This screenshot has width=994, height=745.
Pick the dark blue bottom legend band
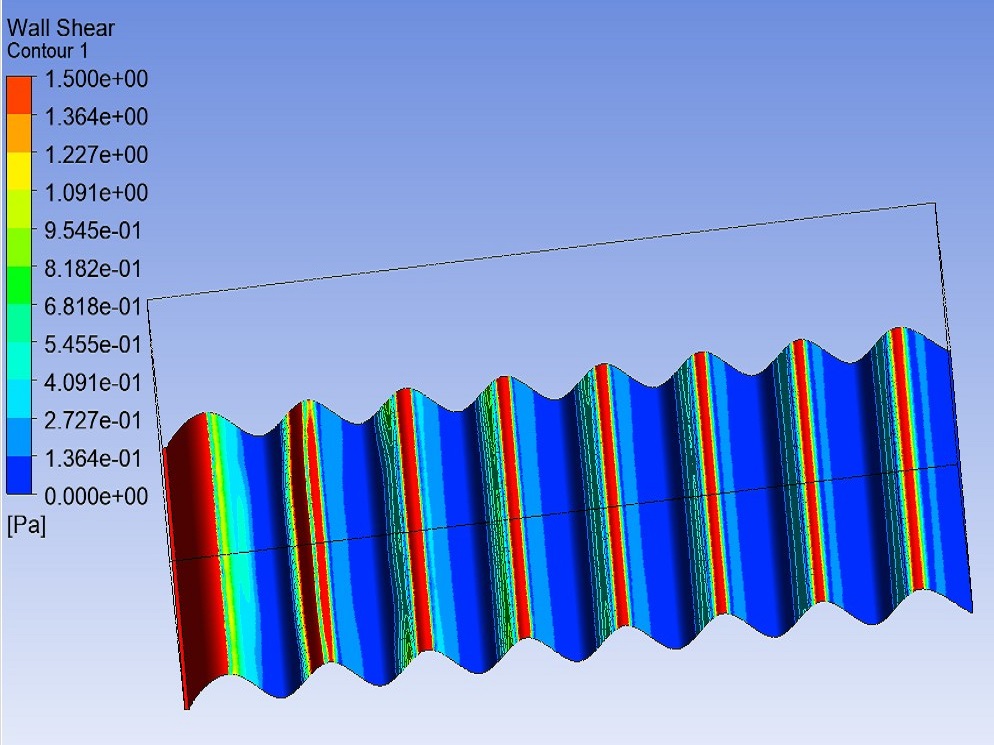[19, 475]
